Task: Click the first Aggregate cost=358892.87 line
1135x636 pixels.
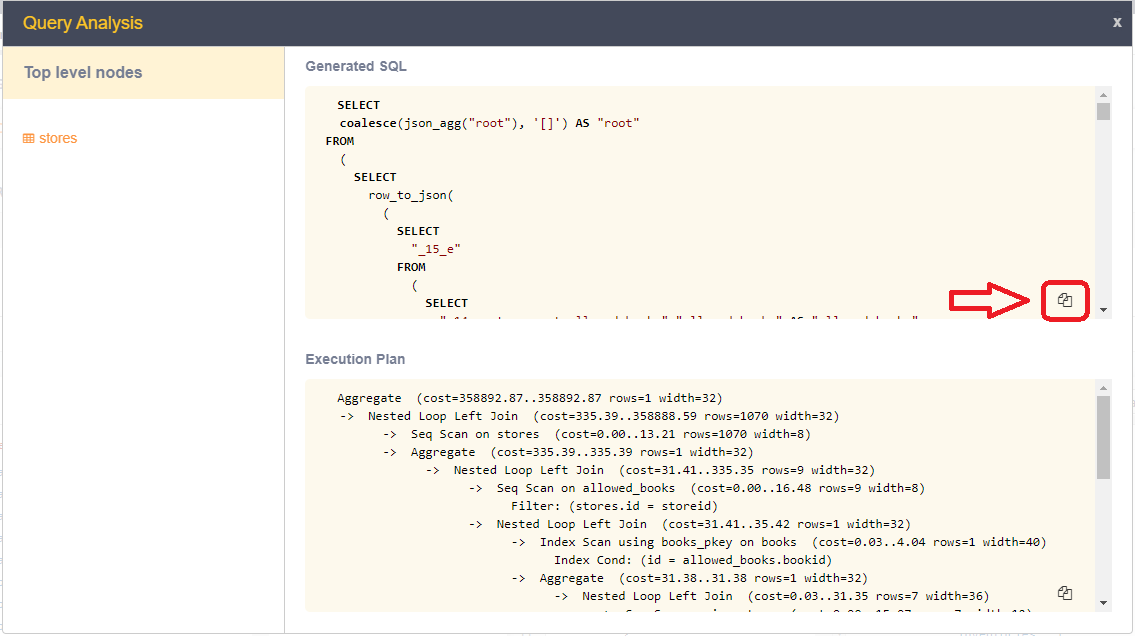Action: (x=530, y=398)
